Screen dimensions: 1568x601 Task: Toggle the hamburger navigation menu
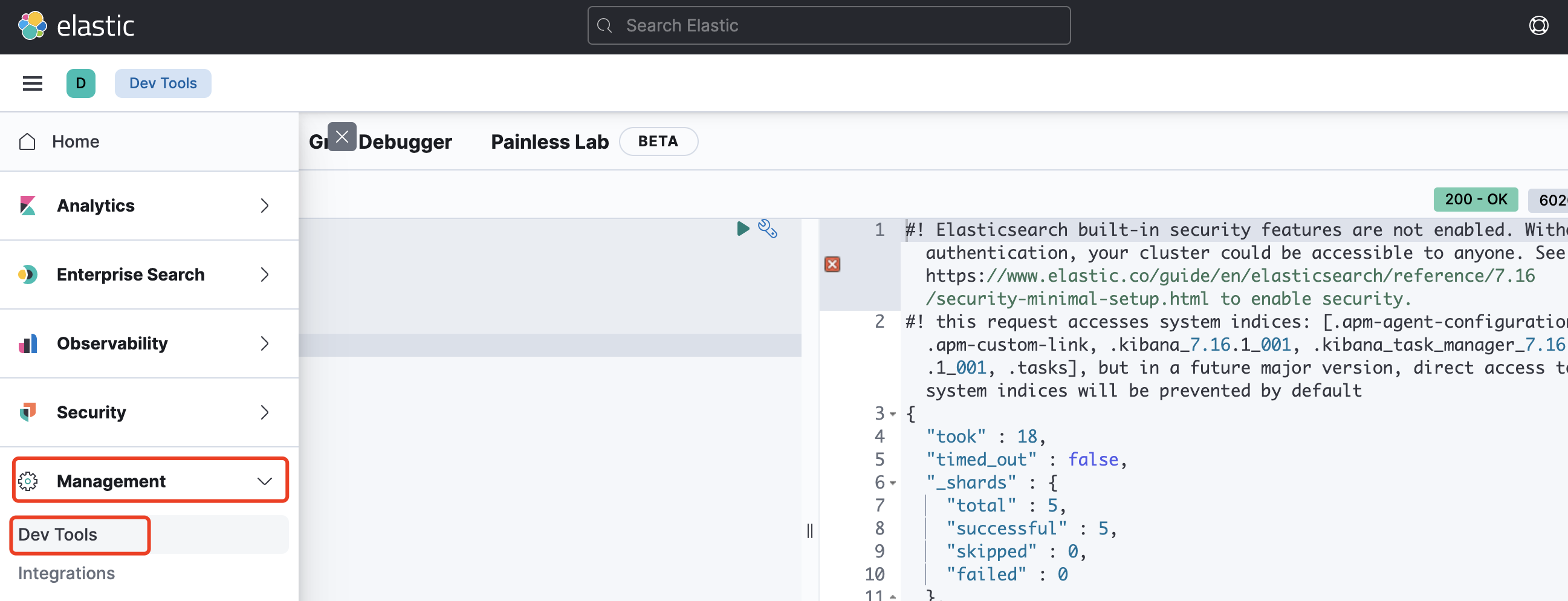[32, 83]
